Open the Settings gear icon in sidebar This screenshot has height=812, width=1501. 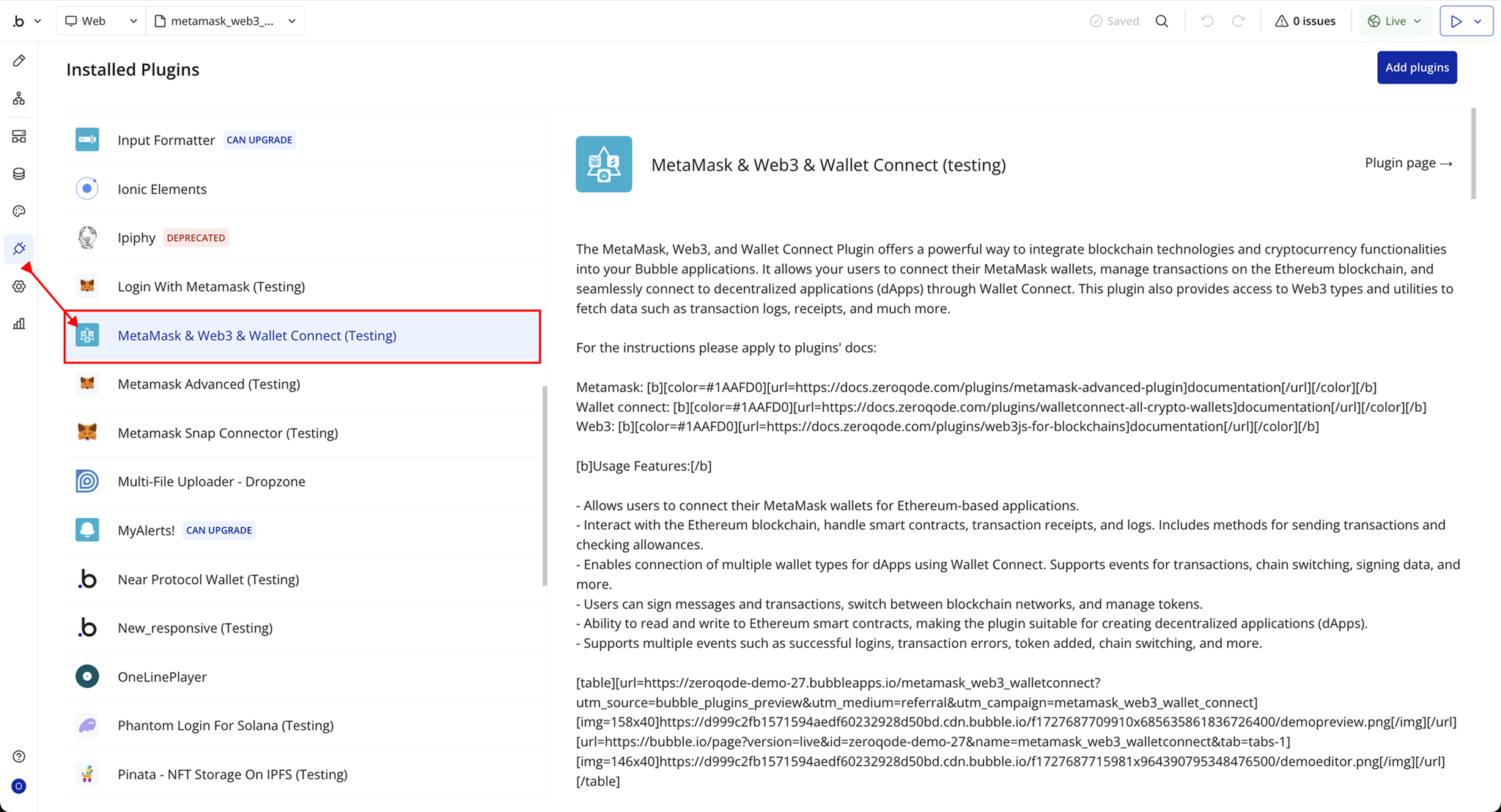click(x=19, y=287)
